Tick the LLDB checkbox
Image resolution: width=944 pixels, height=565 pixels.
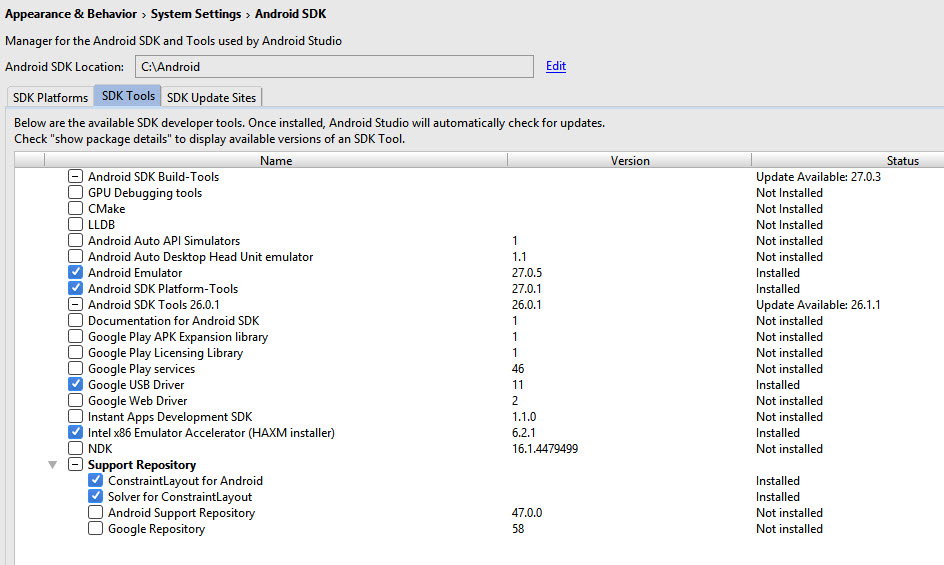[x=75, y=224]
